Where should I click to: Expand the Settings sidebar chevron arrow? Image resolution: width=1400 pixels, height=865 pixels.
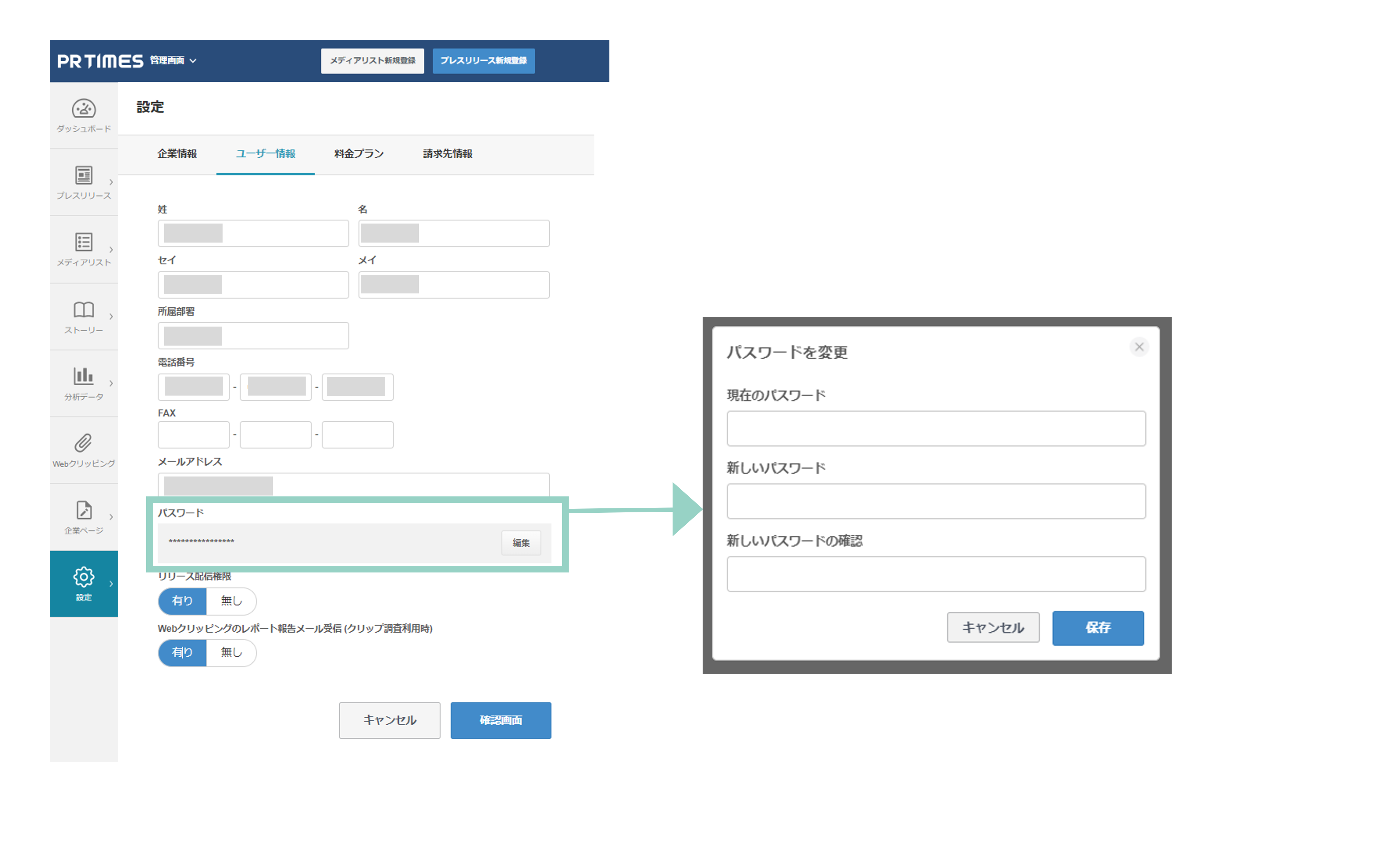(111, 584)
